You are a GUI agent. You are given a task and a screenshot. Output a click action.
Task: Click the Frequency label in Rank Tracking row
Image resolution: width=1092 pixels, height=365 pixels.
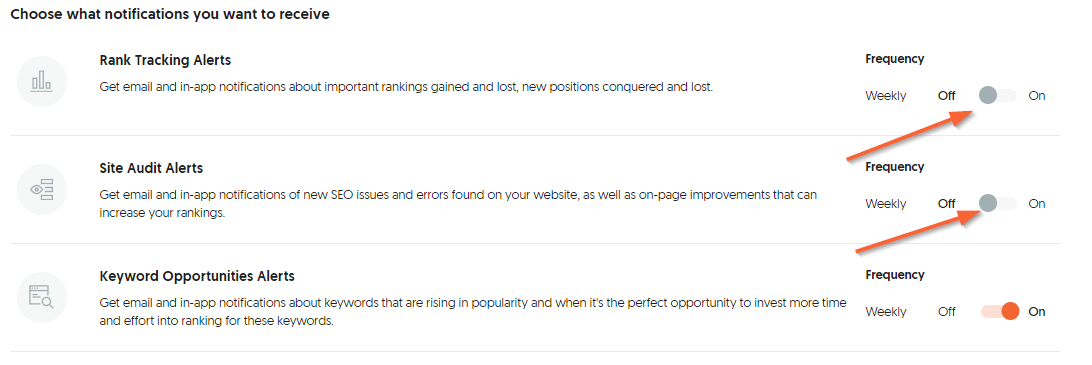[894, 59]
